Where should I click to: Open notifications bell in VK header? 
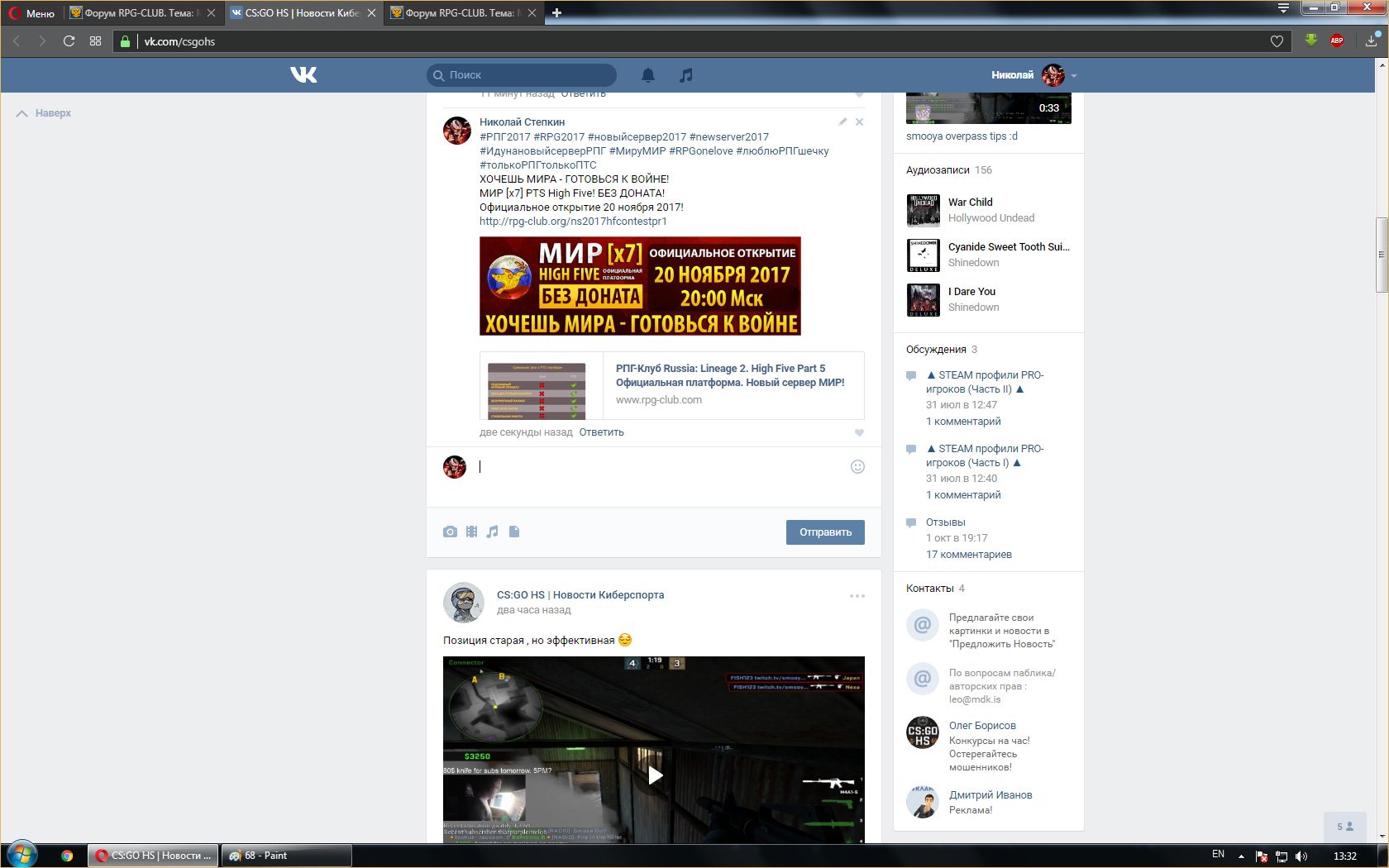(648, 75)
